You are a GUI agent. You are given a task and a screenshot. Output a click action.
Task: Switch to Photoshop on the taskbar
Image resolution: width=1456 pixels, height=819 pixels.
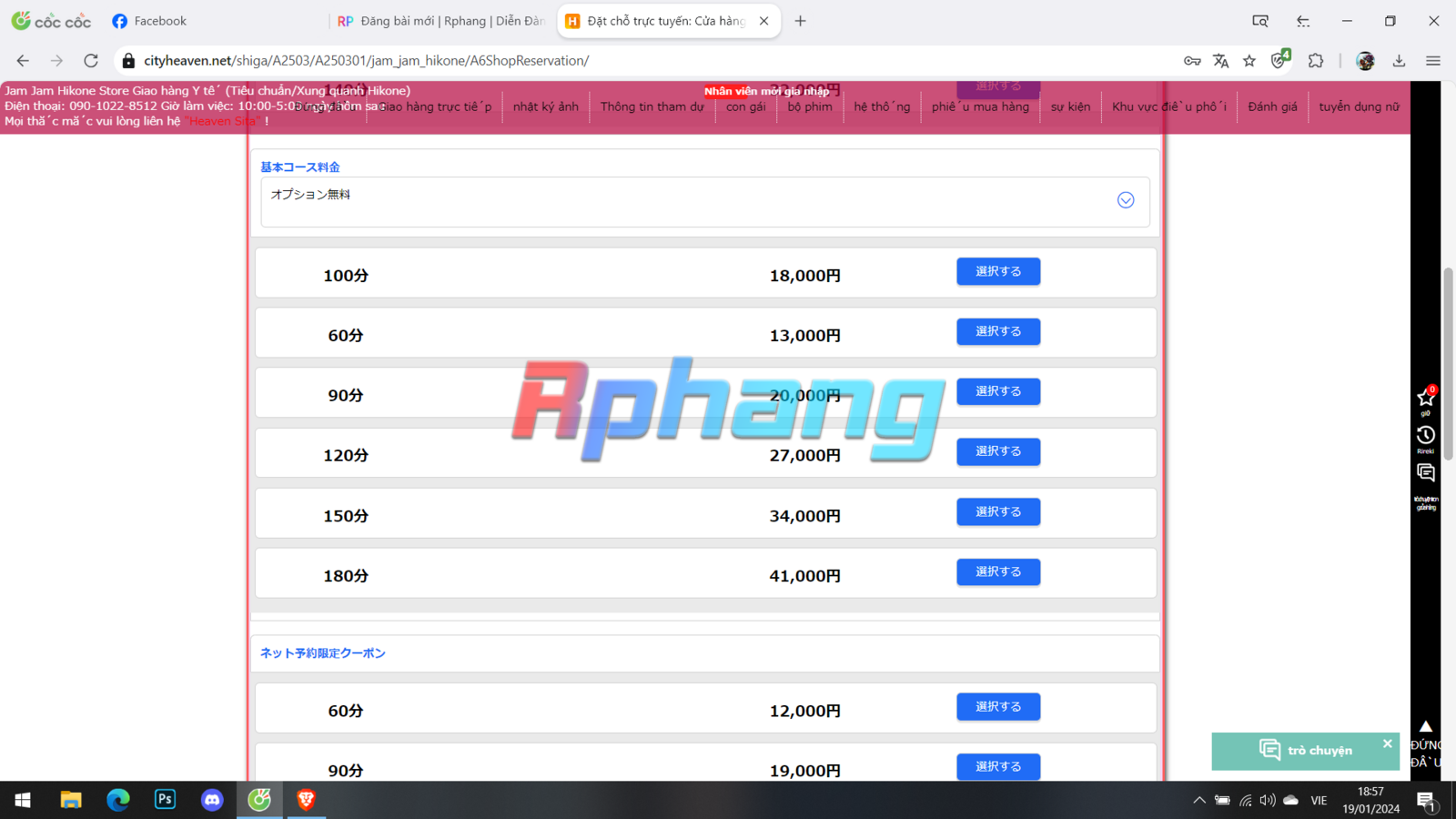166,800
